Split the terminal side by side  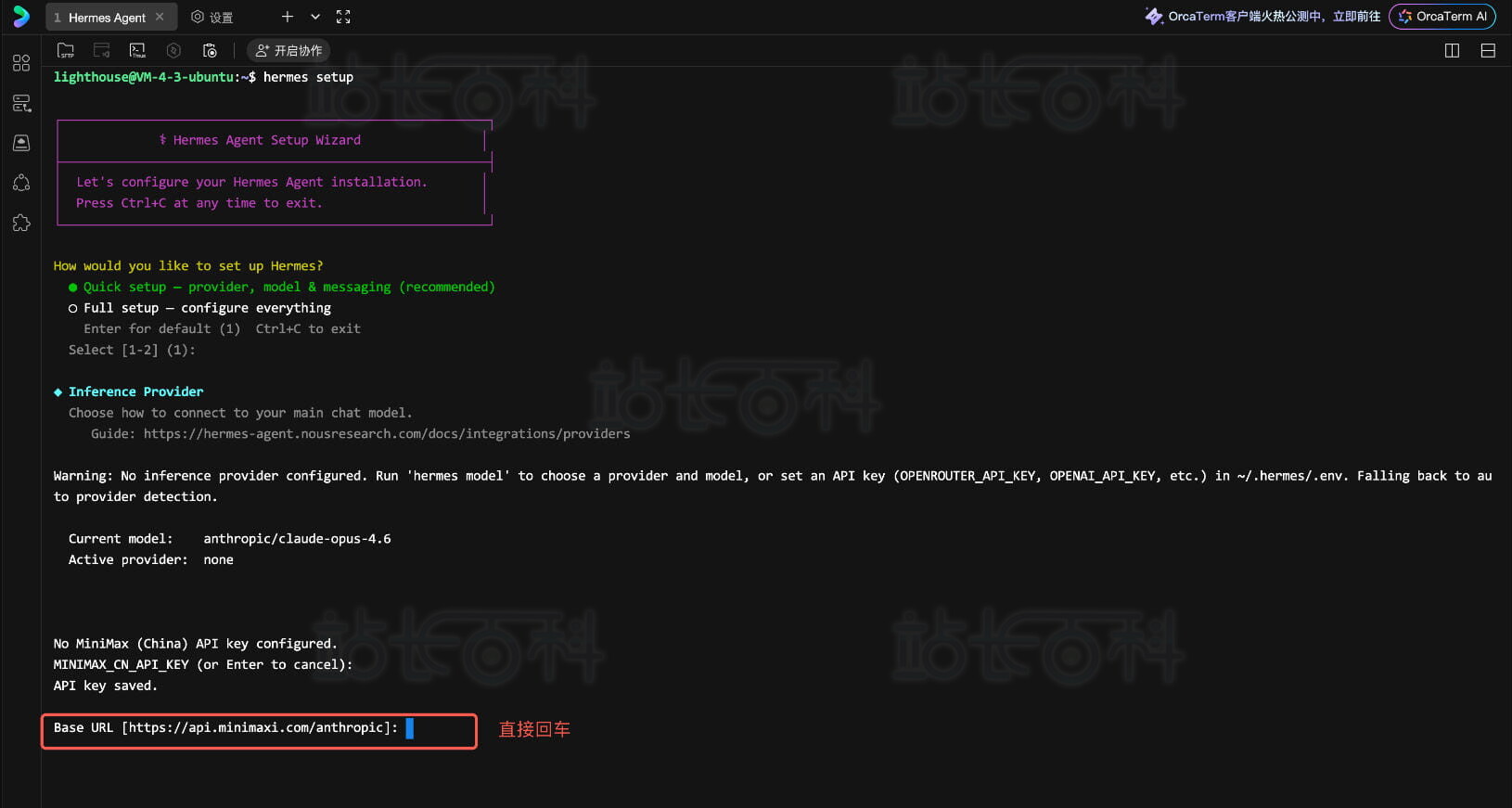[1453, 50]
